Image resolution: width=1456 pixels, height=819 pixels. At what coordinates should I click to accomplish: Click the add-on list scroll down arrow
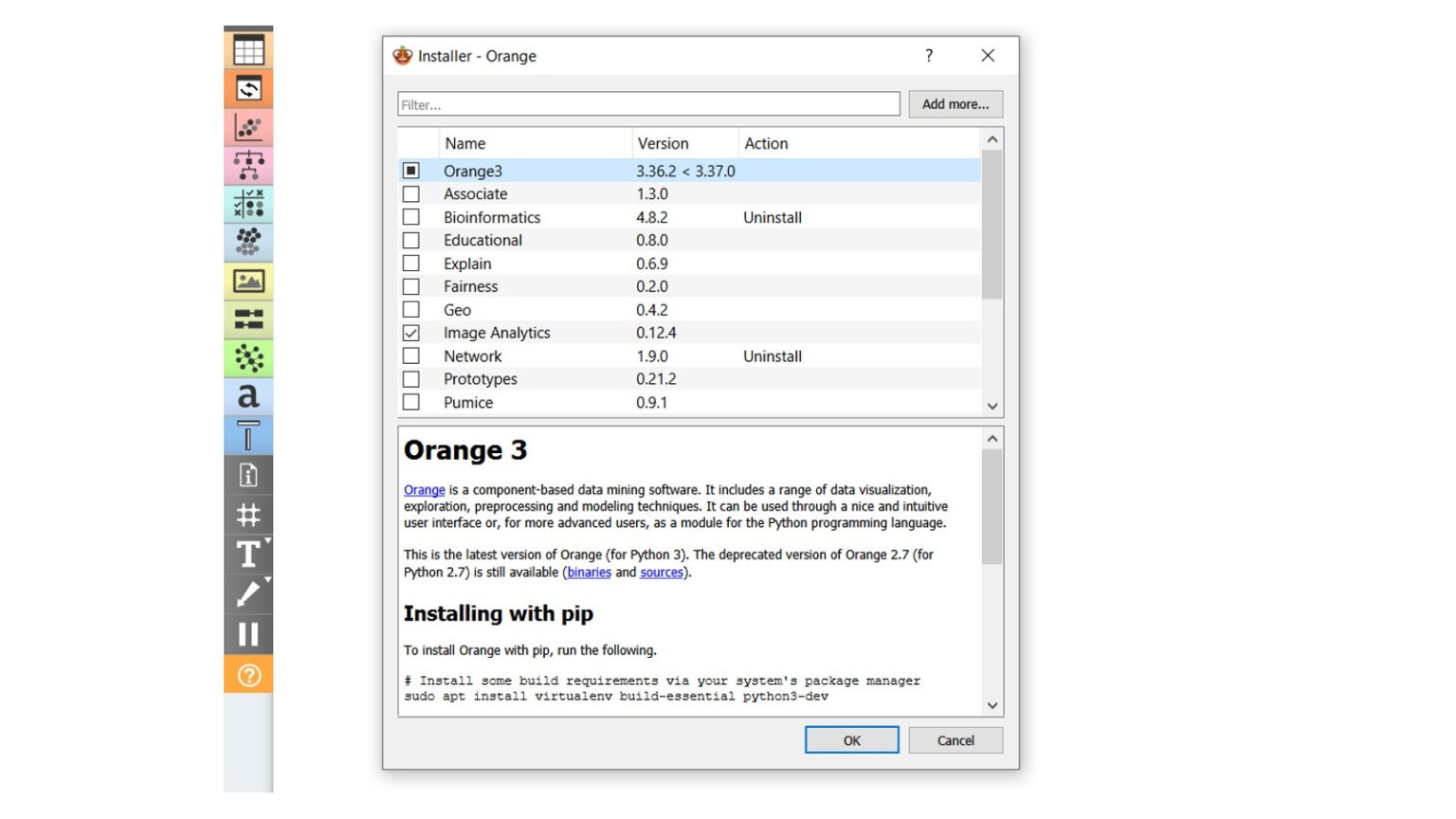pyautogui.click(x=992, y=406)
